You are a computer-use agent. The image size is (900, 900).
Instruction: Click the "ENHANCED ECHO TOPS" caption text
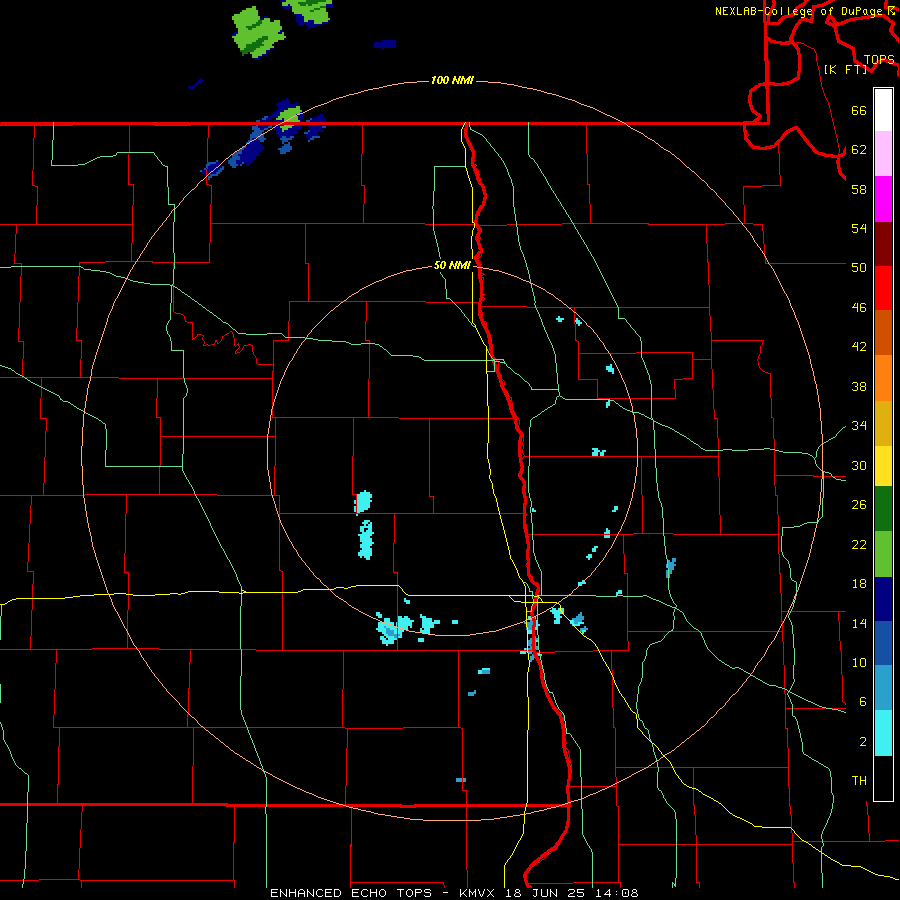pos(351,893)
